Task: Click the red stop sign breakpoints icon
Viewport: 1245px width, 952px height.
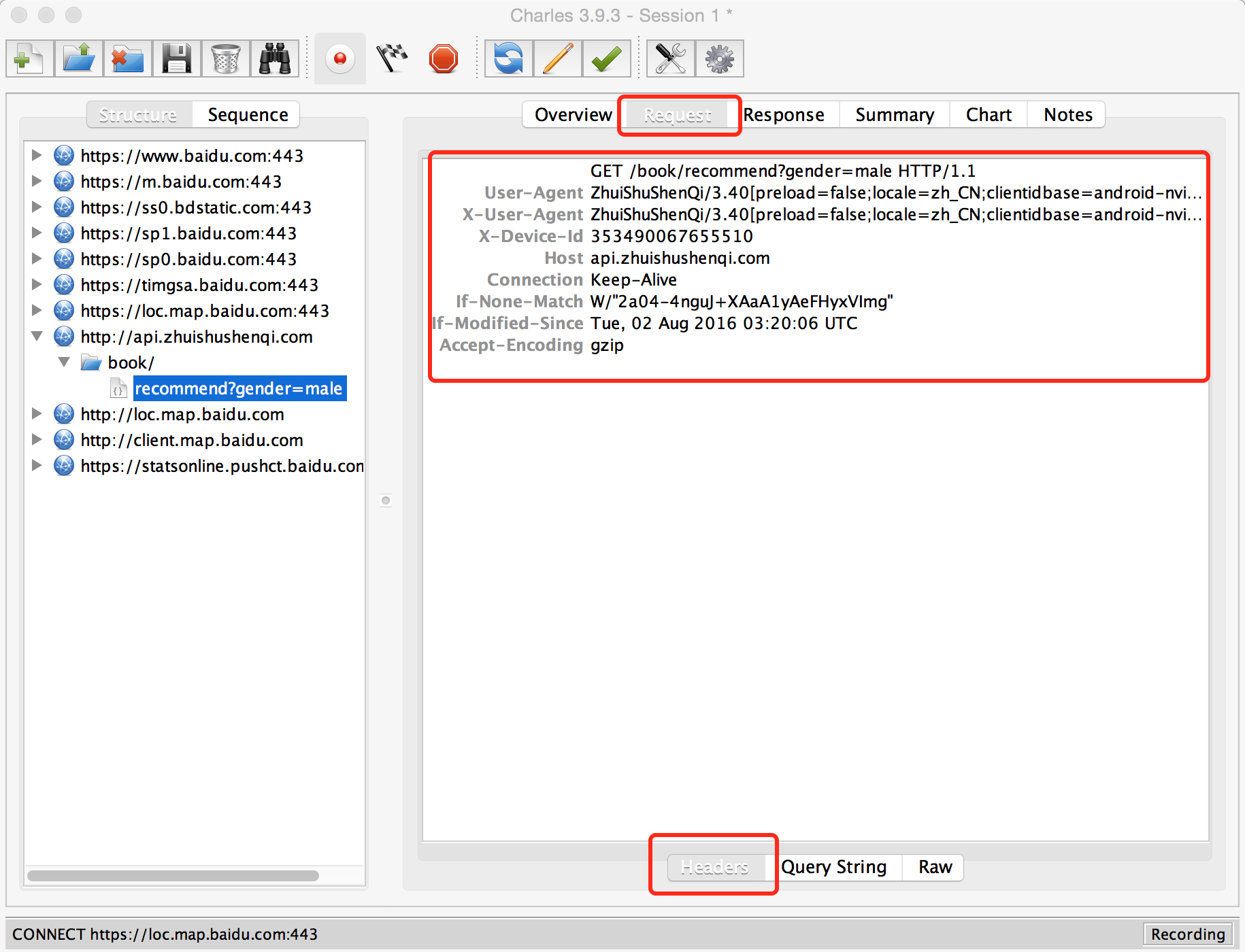Action: [444, 59]
